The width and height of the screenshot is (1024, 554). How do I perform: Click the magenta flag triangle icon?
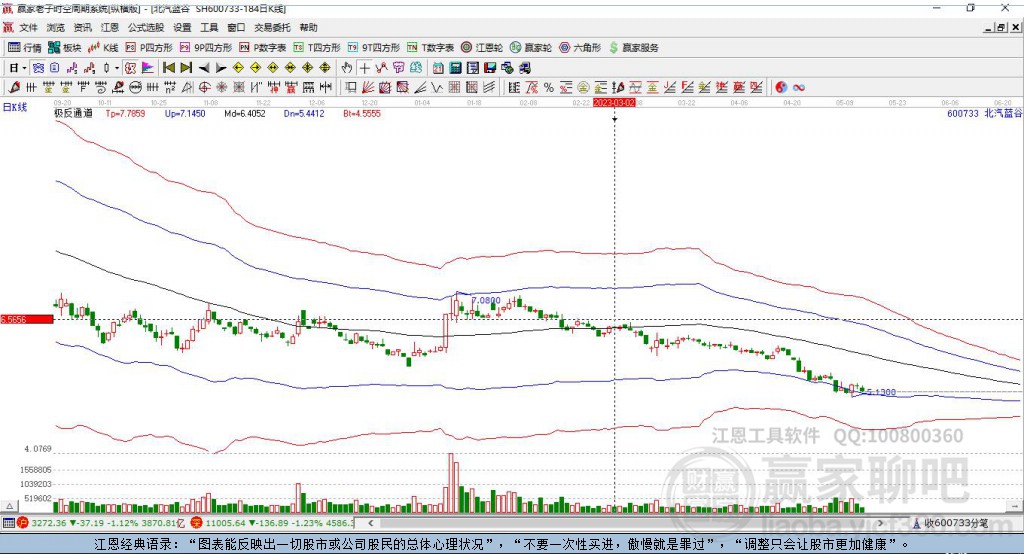tap(148, 68)
